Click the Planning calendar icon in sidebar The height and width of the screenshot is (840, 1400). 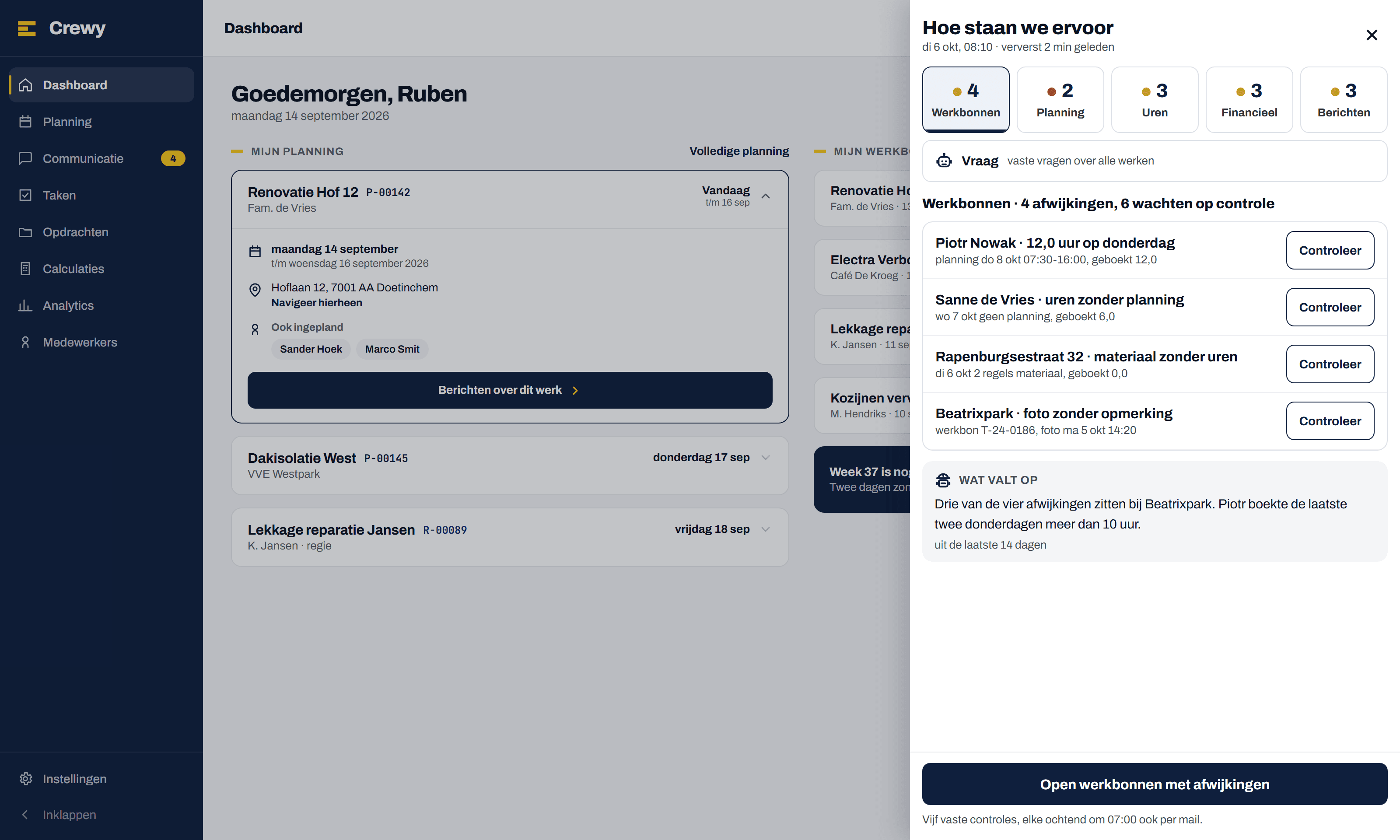coord(25,122)
